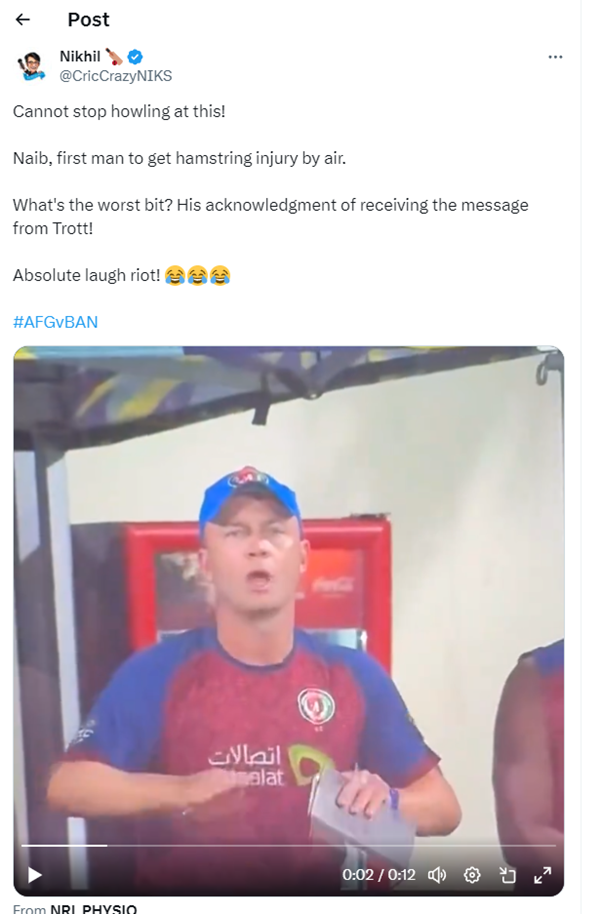Open the Nikhil display name

tap(80, 57)
